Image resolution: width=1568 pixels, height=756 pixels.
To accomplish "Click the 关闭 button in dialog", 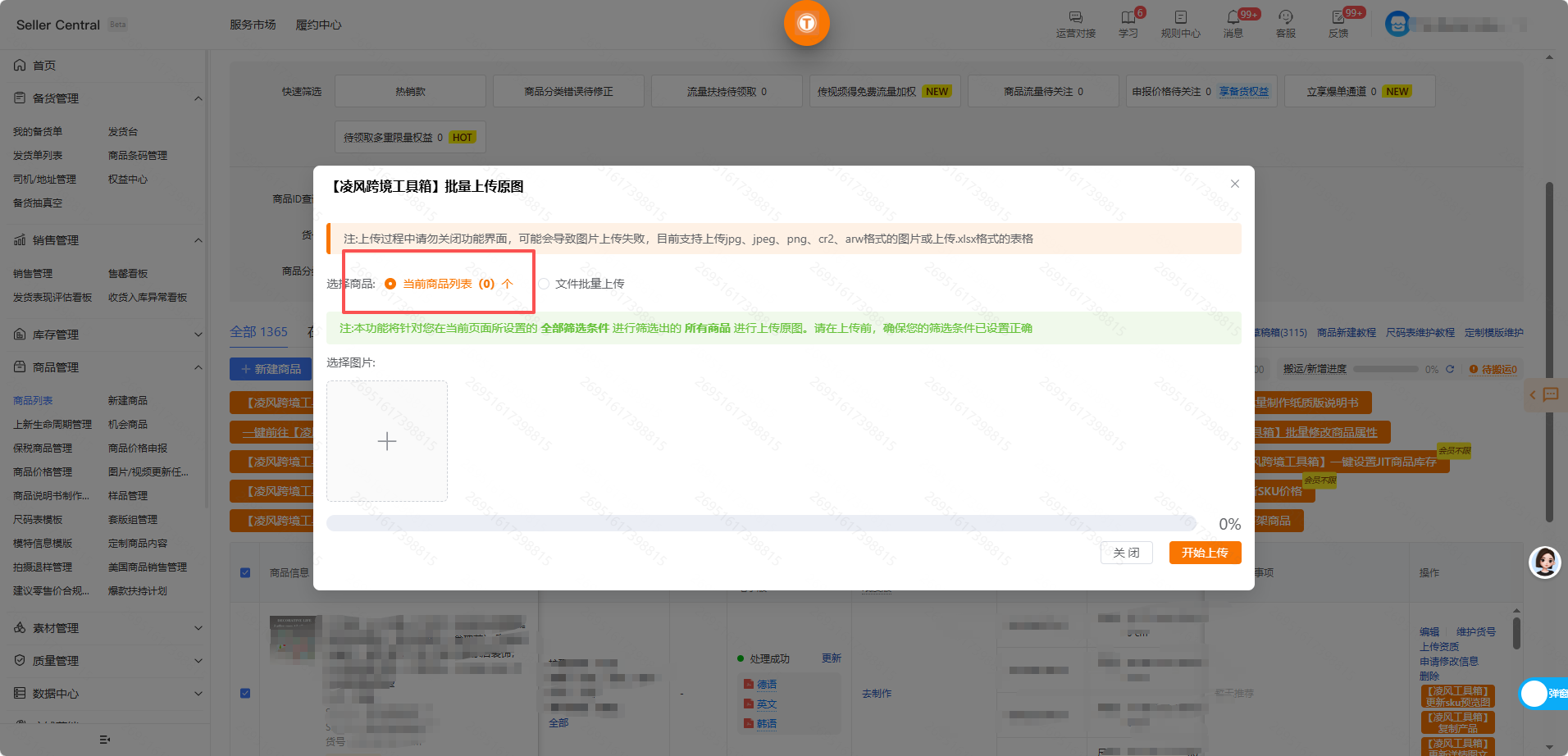I will coord(1126,553).
